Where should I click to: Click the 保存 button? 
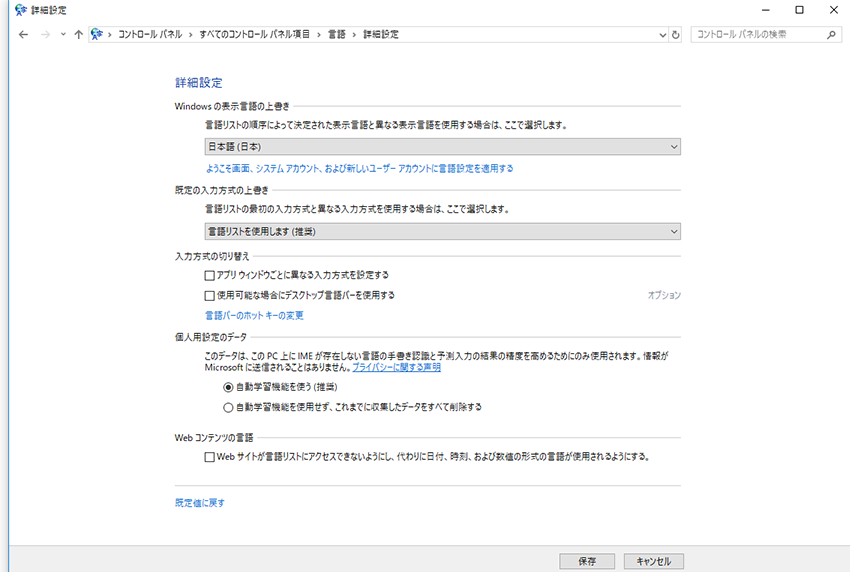coord(587,561)
